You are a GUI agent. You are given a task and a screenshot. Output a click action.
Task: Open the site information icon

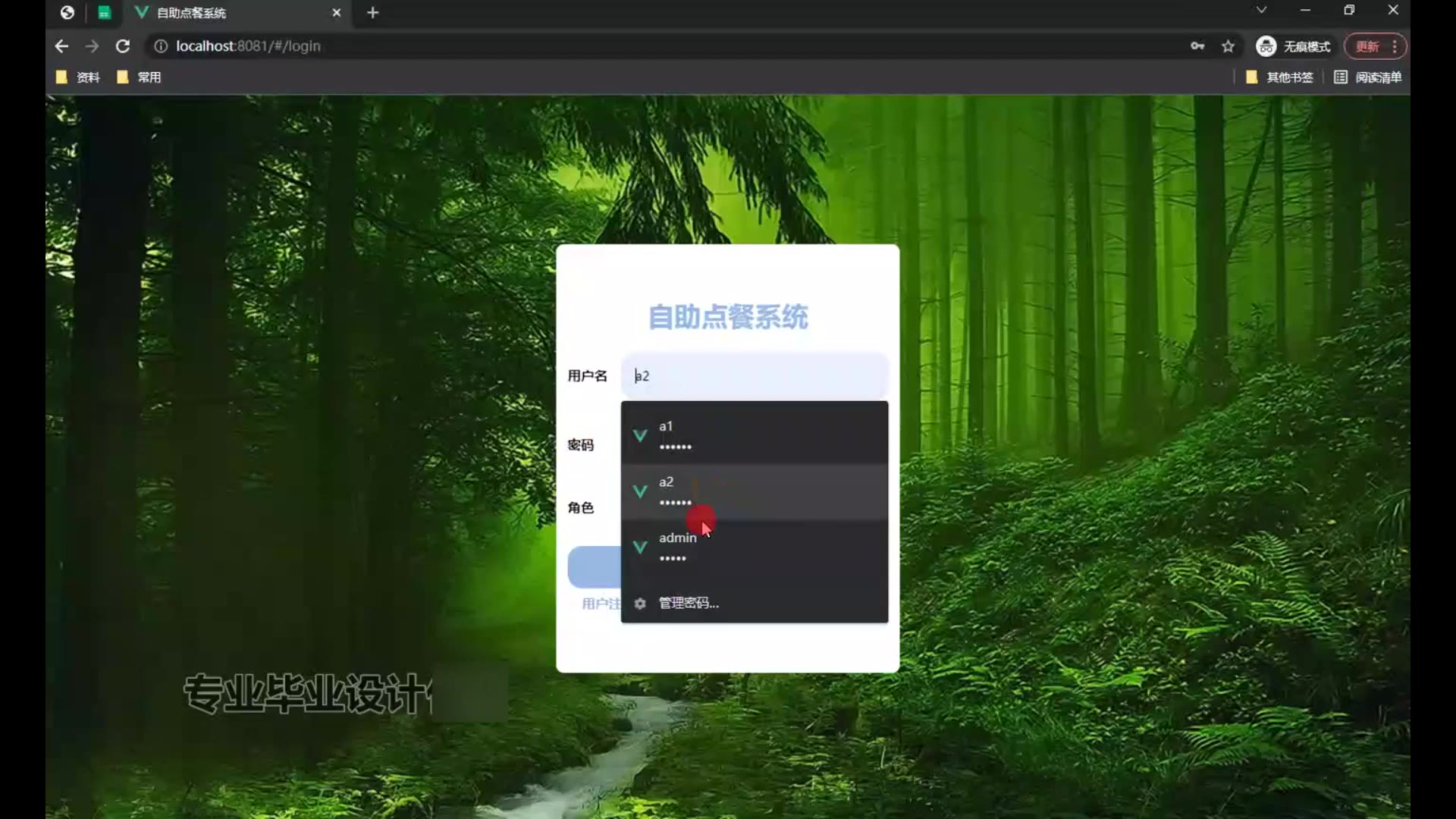[161, 46]
